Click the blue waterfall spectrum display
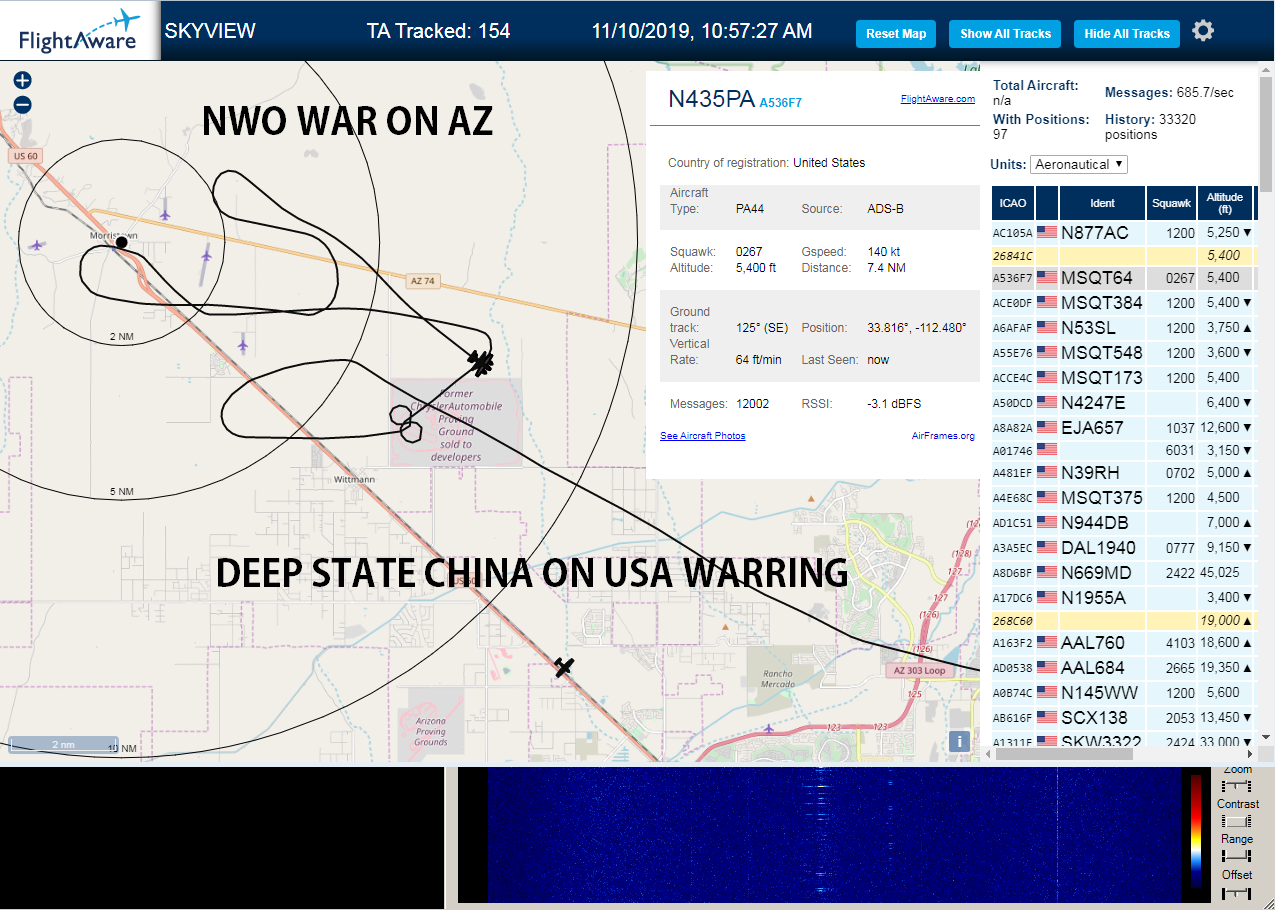The width and height of the screenshot is (1275, 911). pyautogui.click(x=833, y=836)
